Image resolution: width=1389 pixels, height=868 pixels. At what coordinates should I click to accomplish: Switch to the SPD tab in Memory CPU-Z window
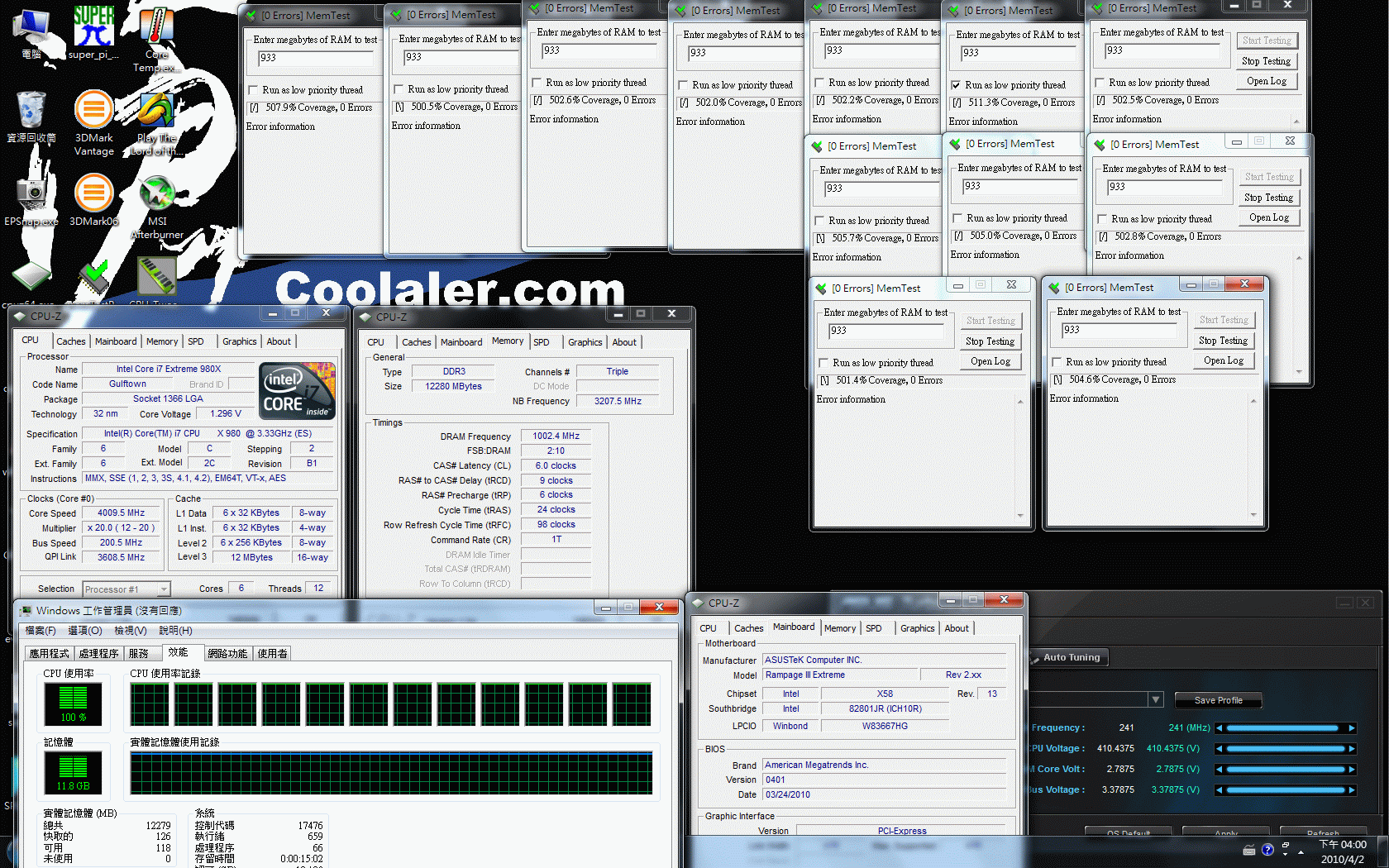[x=542, y=342]
